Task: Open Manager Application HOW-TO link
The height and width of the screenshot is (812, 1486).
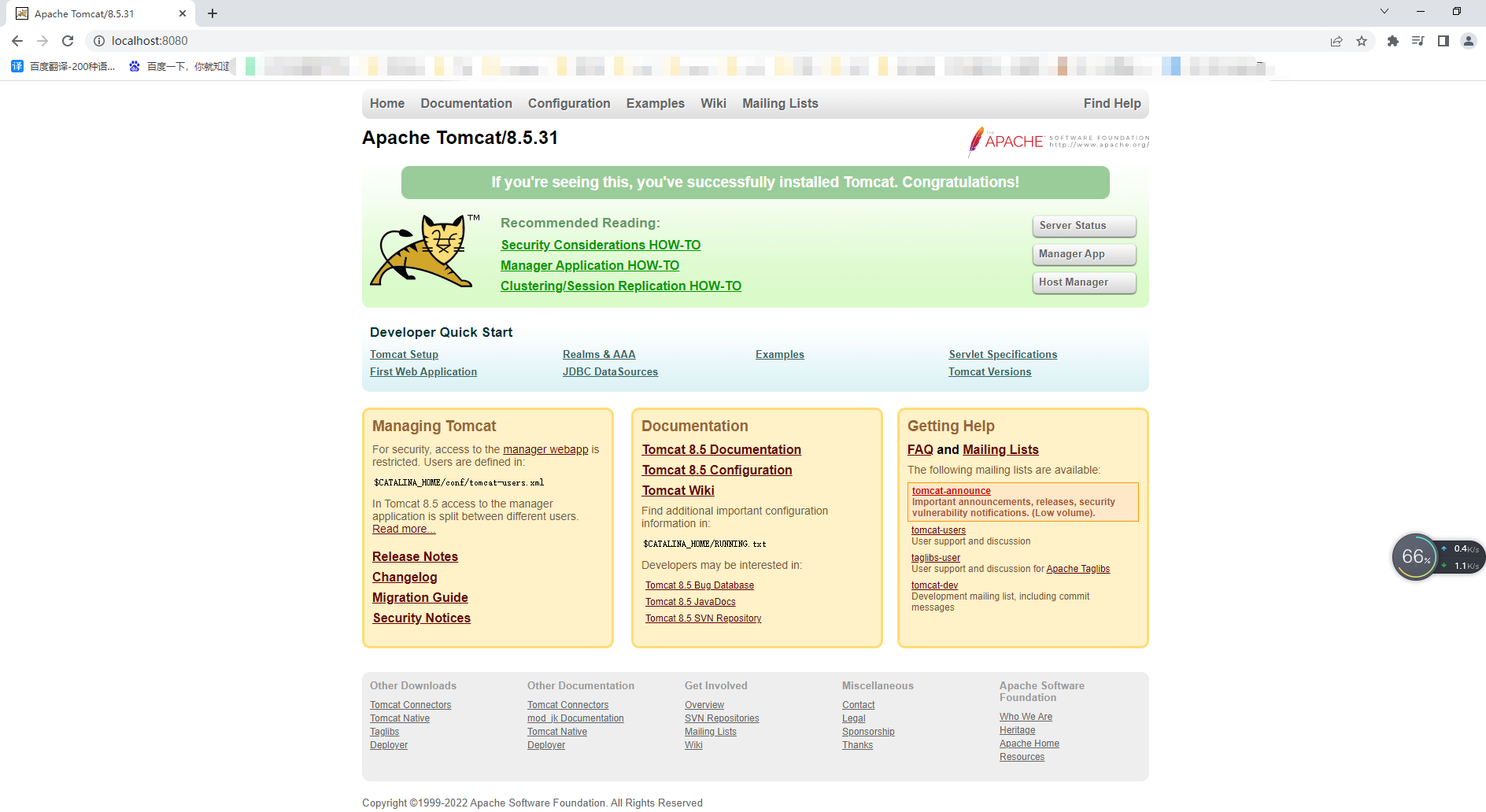Action: (590, 266)
